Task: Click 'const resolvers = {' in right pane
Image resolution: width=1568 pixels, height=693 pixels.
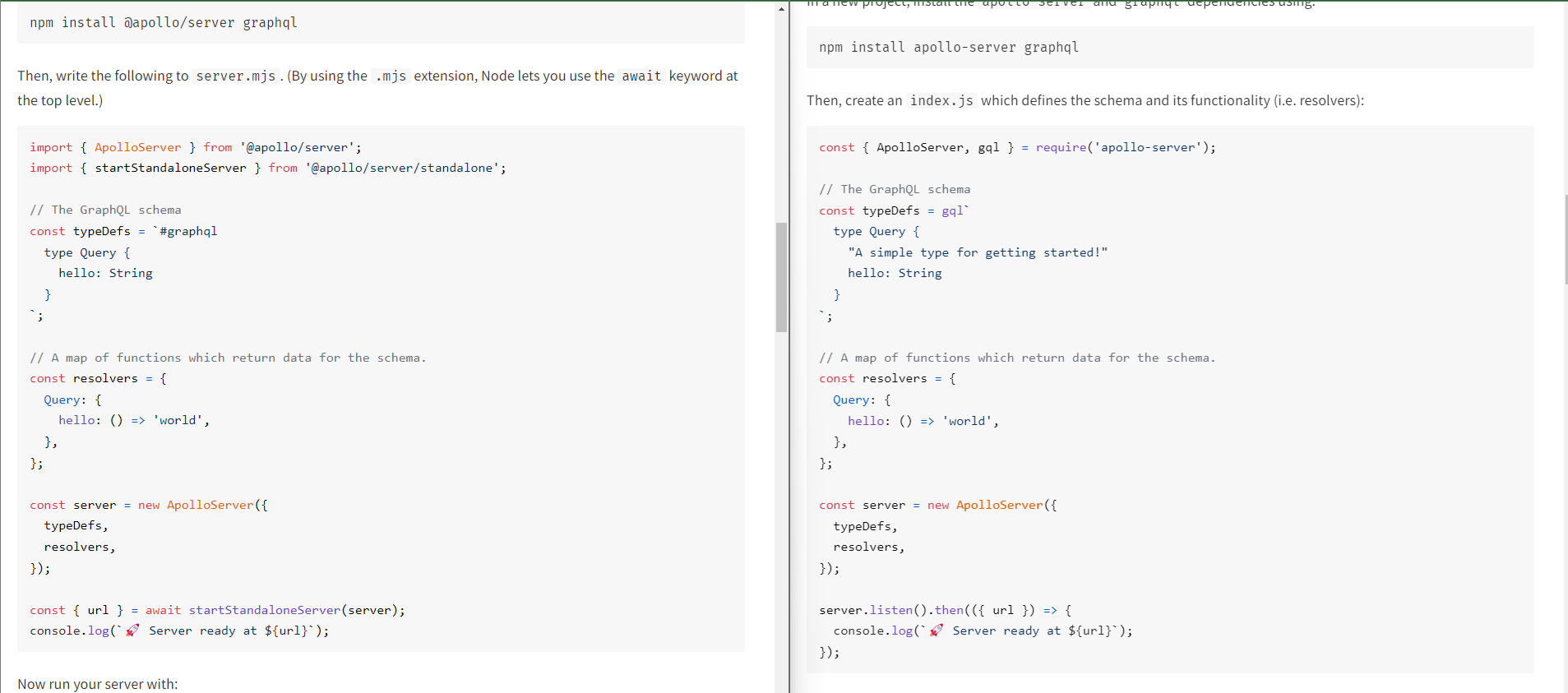Action: (x=887, y=378)
